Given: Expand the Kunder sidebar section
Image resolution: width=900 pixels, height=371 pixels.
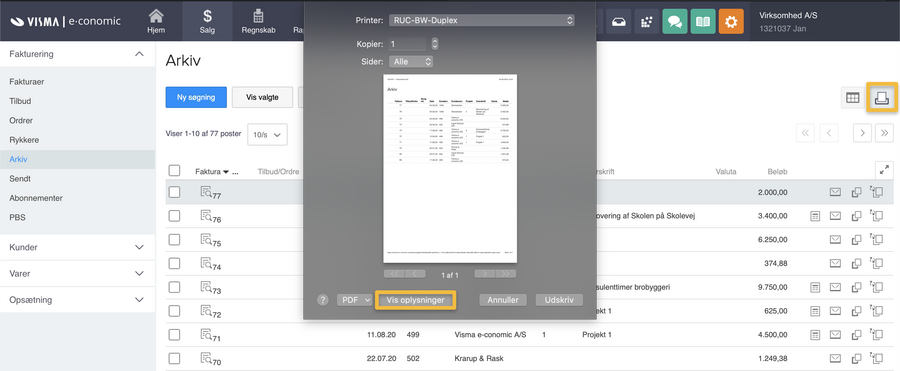Looking at the screenshot, I should pyautogui.click(x=77, y=247).
